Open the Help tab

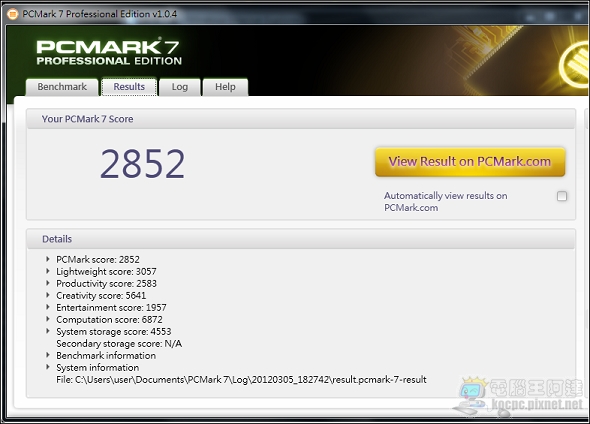(x=225, y=87)
